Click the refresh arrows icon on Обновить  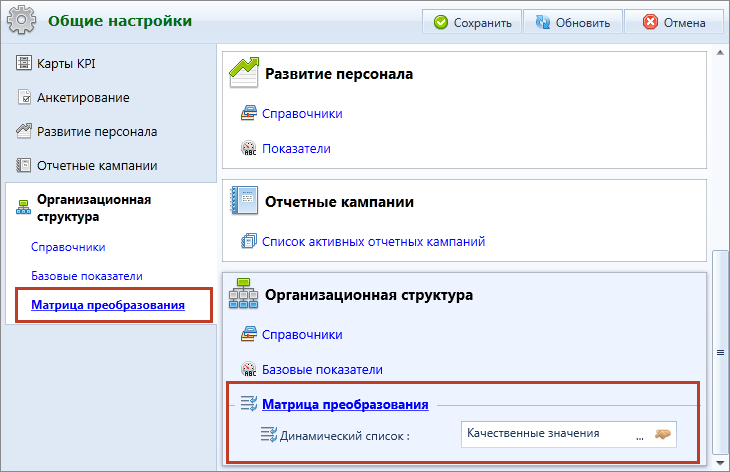click(x=542, y=22)
